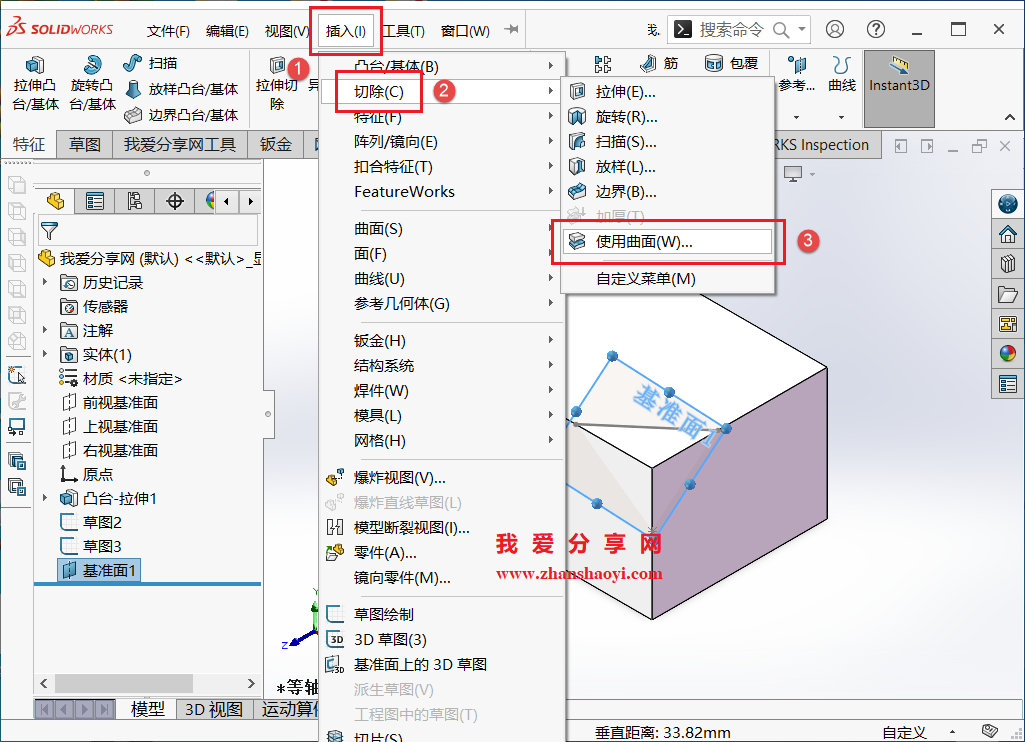This screenshot has height=742, width=1025.
Task: Click the Appearances colorful sphere icon
Action: pyautogui.click(x=1008, y=354)
